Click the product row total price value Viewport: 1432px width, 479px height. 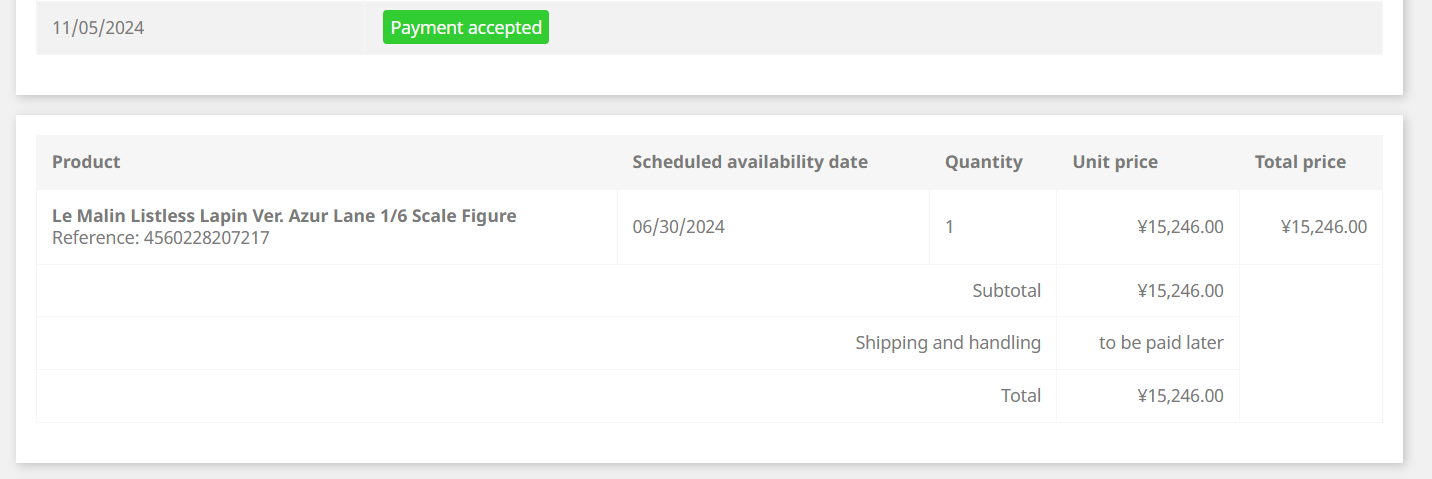[1324, 227]
